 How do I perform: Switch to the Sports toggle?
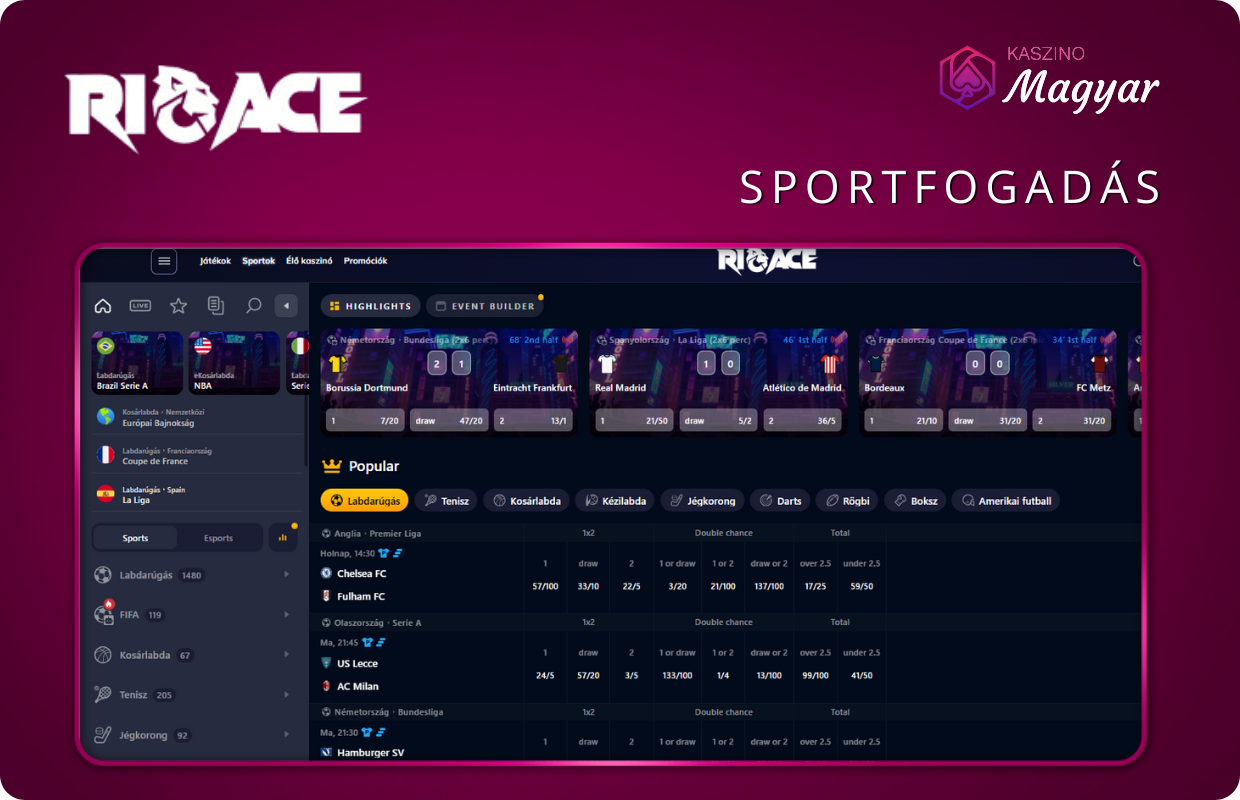135,538
